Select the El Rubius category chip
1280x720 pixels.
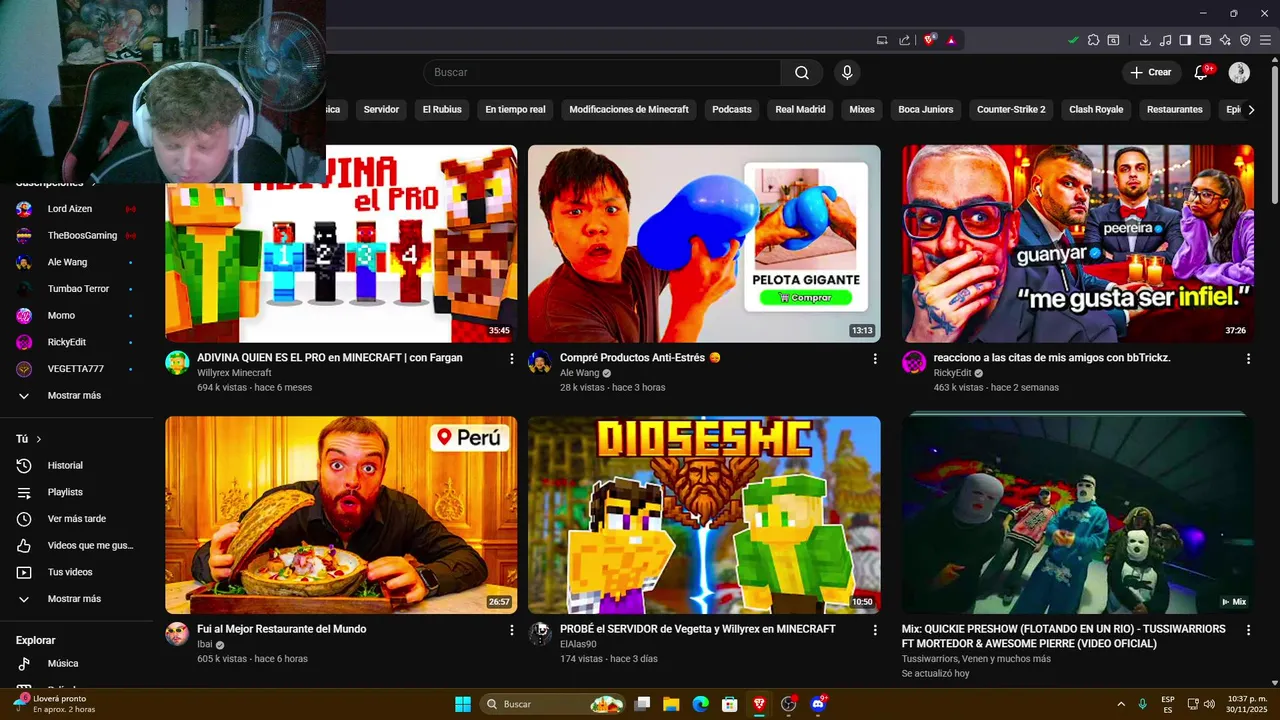pyautogui.click(x=442, y=109)
